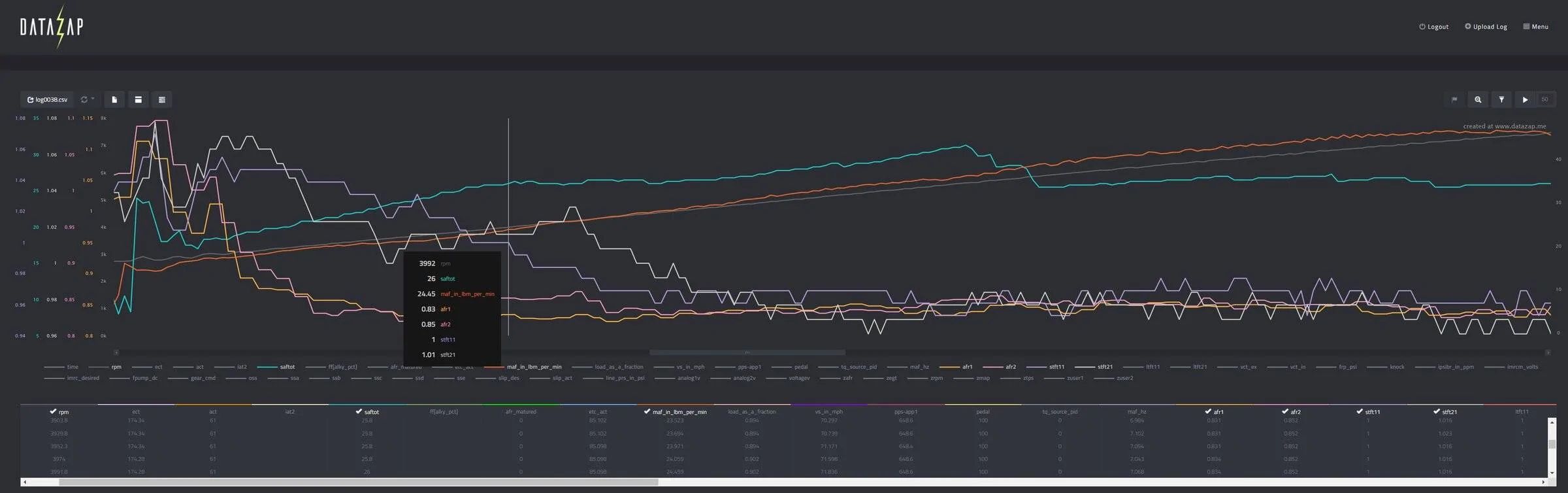
Task: Click the chart horizontal range slider
Action: 747,352
